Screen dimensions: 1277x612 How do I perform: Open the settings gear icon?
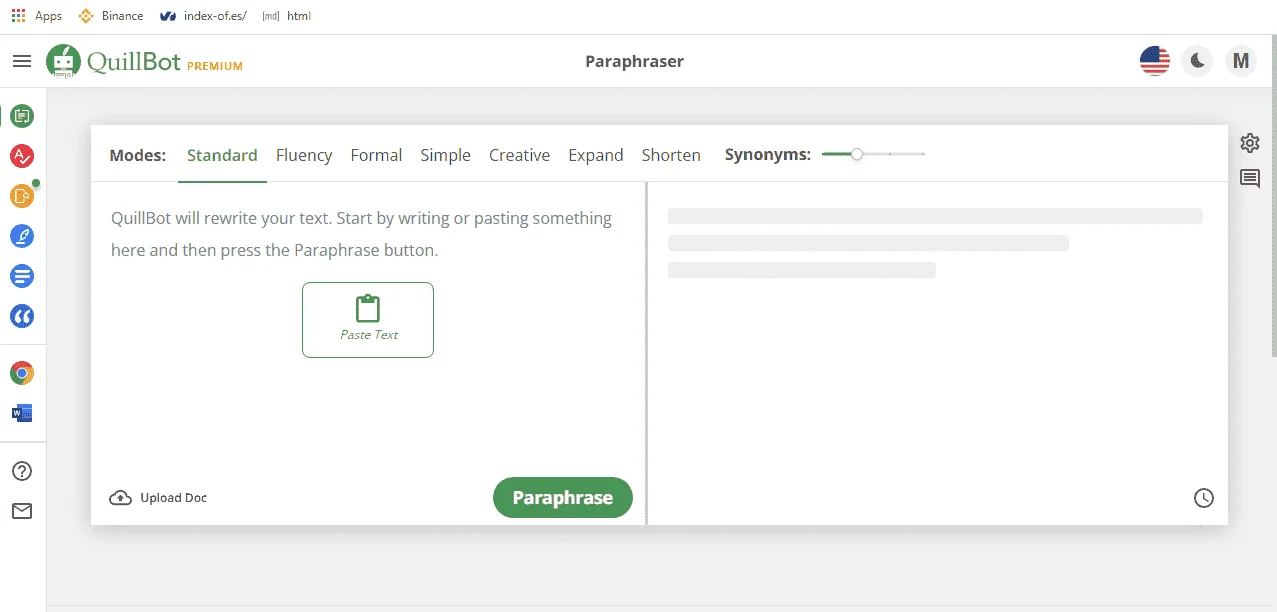pos(1250,143)
